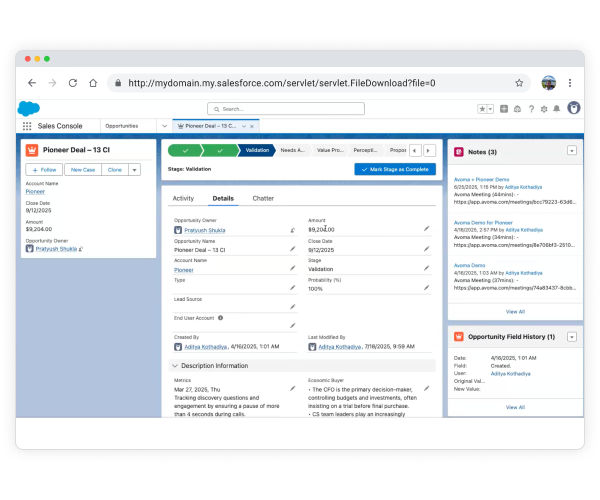Open the browser home icon

(93, 83)
